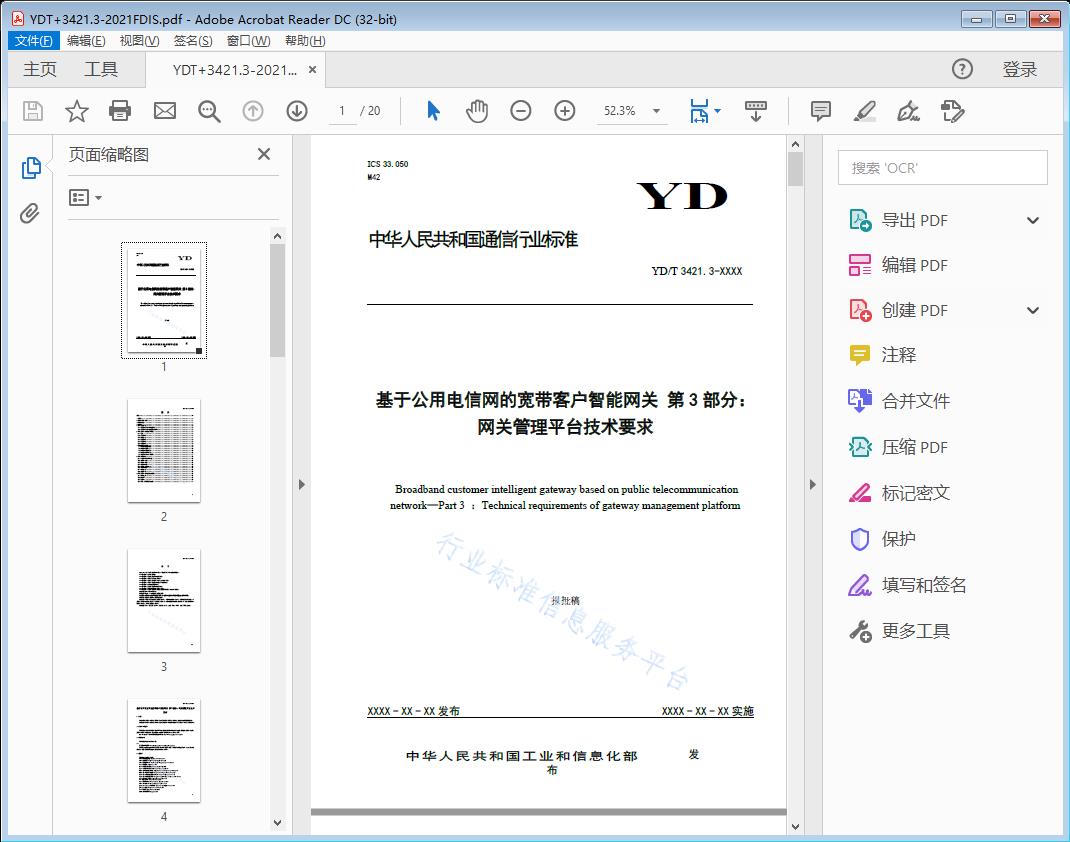
Task: Select the arrow selection tool
Action: (433, 110)
